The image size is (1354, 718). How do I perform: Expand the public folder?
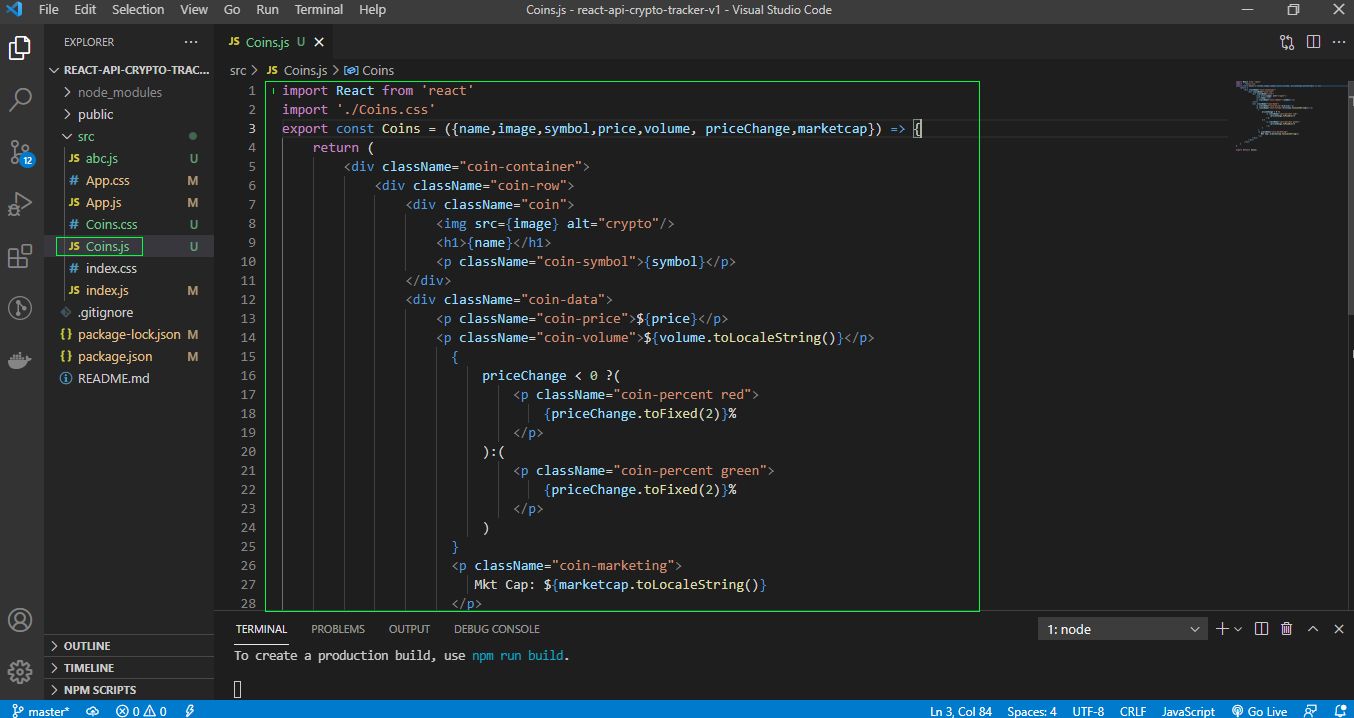coord(130,114)
